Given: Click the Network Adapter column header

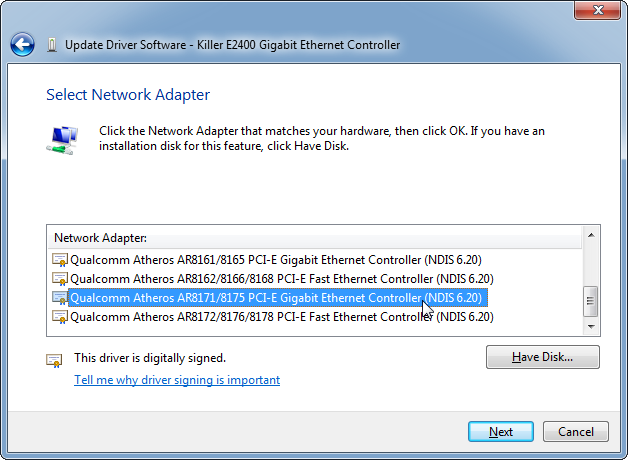Looking at the screenshot, I should click(315, 238).
